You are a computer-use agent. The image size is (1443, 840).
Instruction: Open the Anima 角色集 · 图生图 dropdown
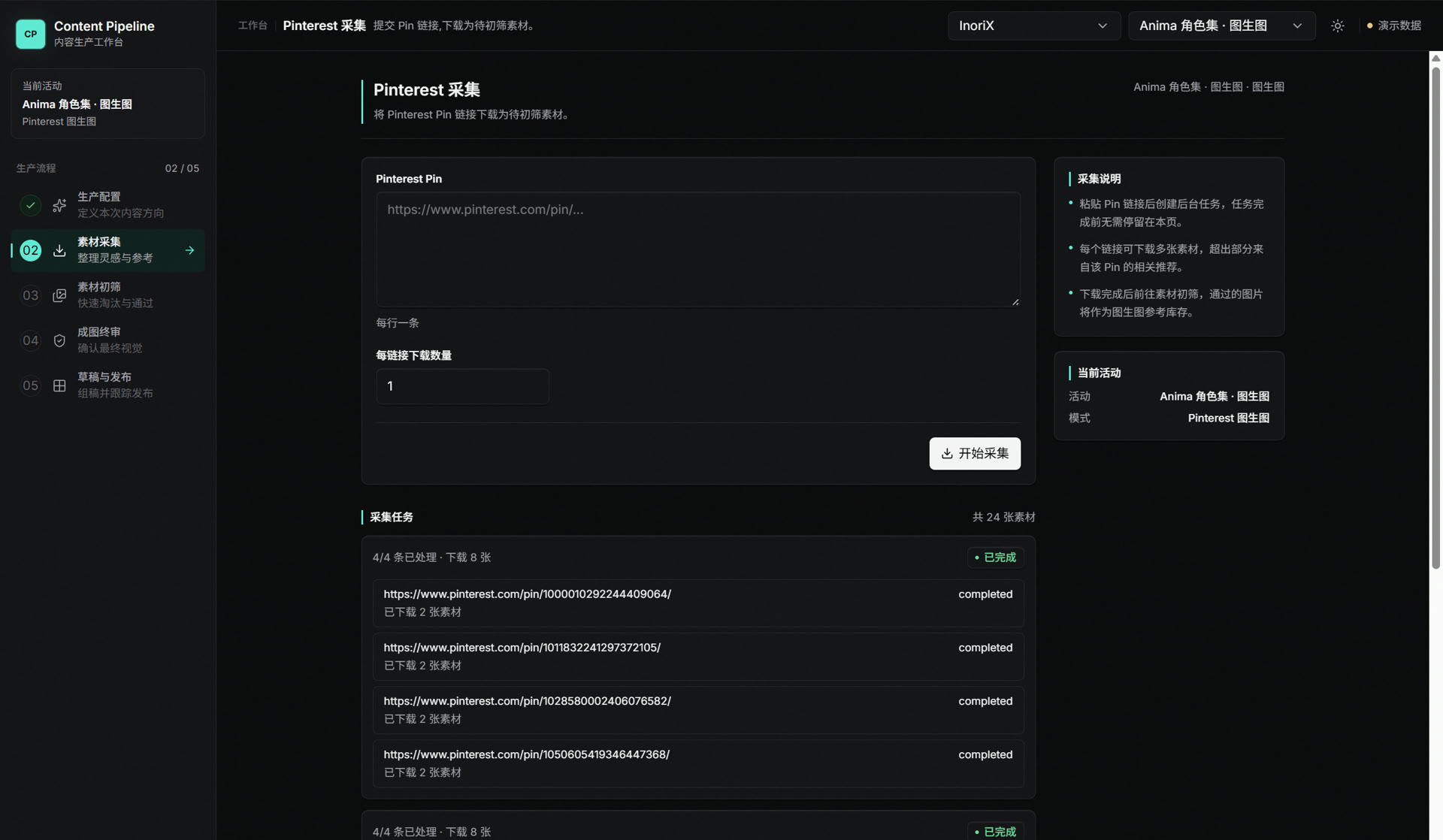pos(1221,26)
